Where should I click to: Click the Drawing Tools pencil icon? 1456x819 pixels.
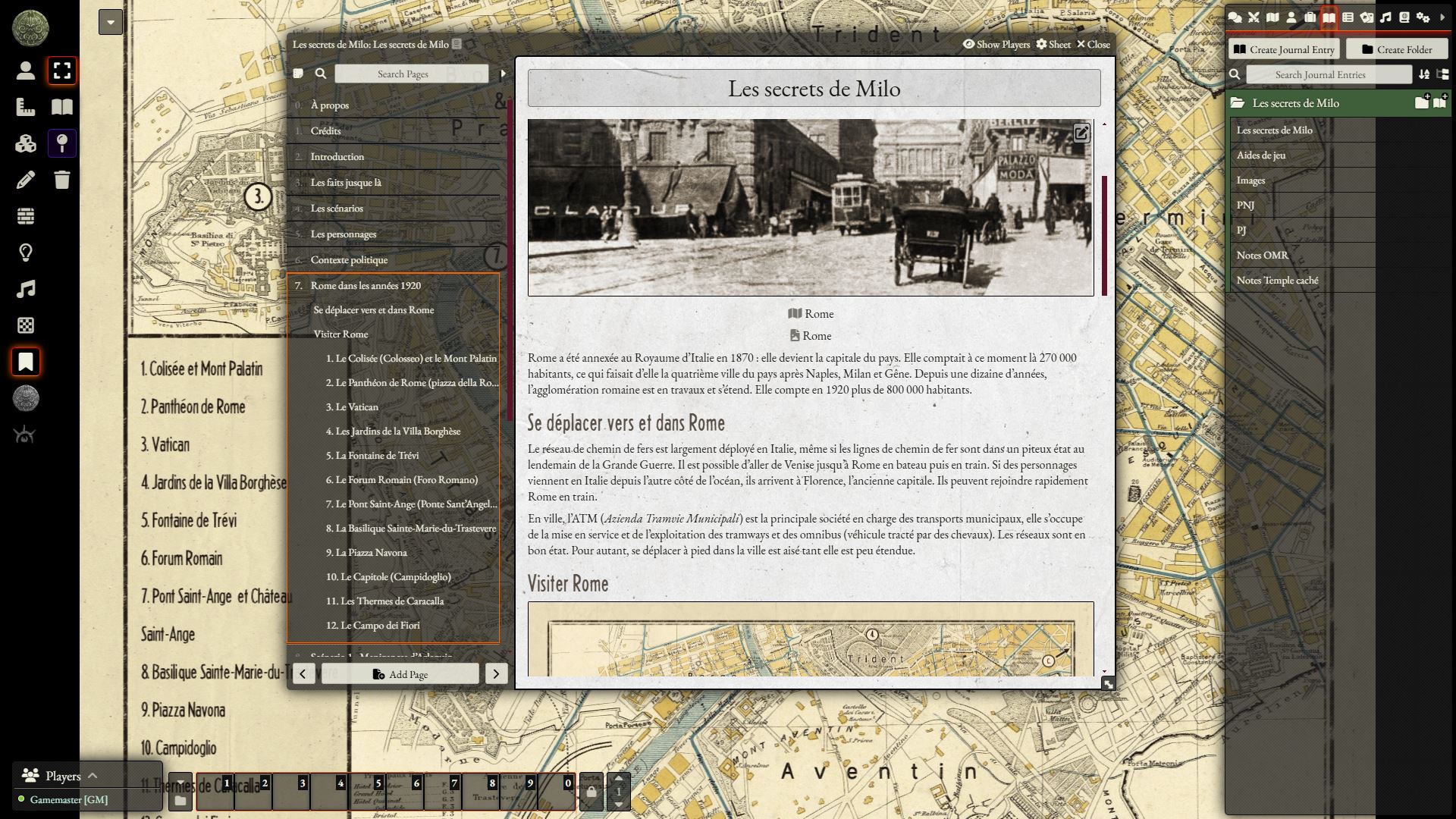pos(25,180)
